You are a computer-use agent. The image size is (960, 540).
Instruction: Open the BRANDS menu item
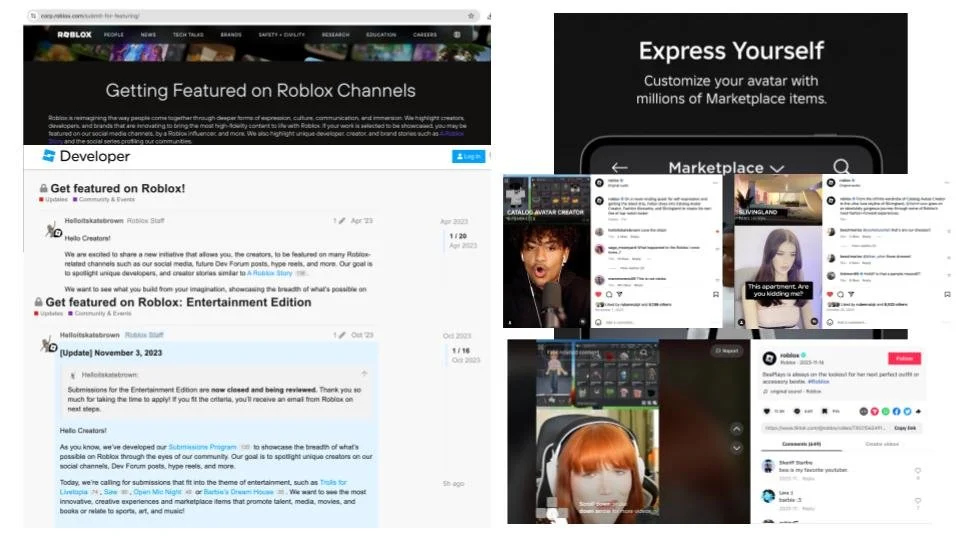[231, 35]
